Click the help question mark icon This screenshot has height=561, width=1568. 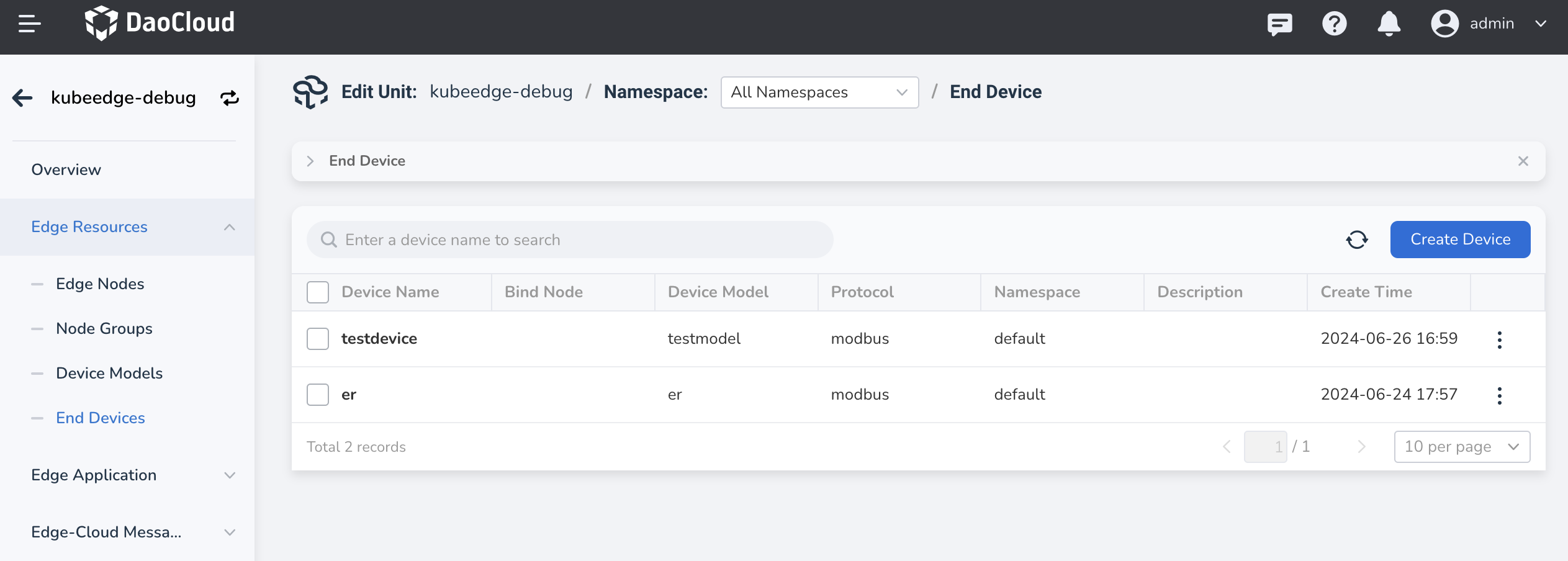pos(1334,24)
